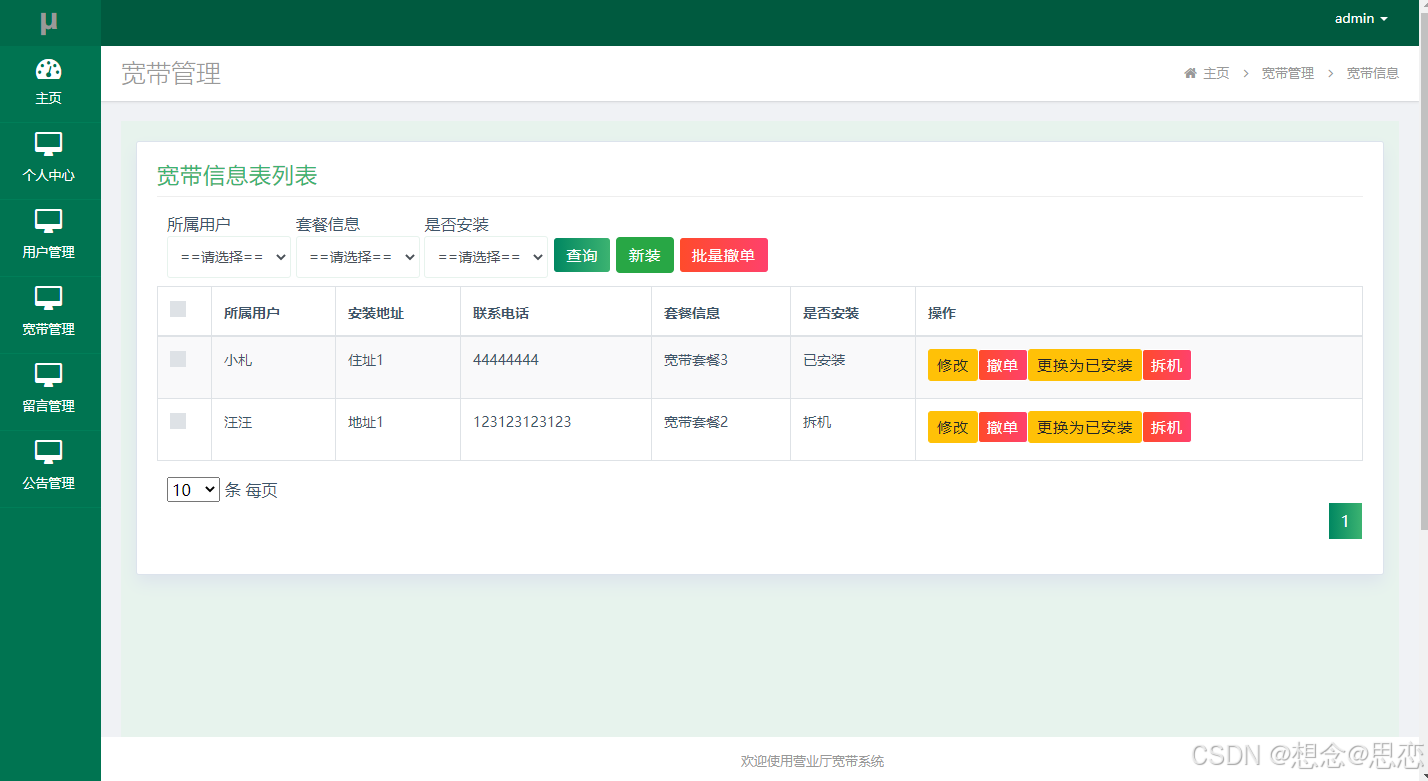This screenshot has width=1428, height=781.
Task: Open the 所属用户 filter dropdown
Action: 229,257
